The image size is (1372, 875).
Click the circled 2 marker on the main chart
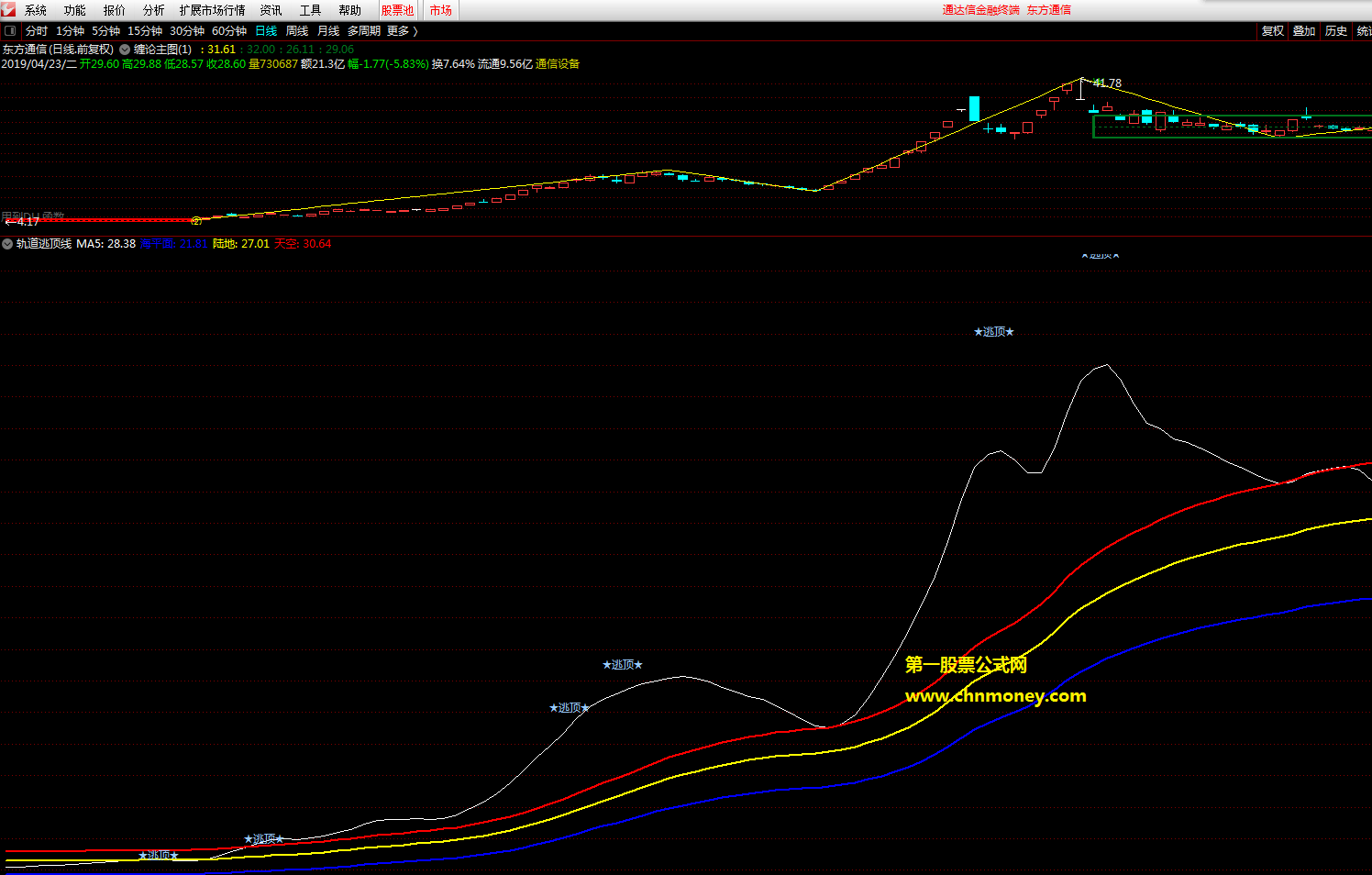196,221
